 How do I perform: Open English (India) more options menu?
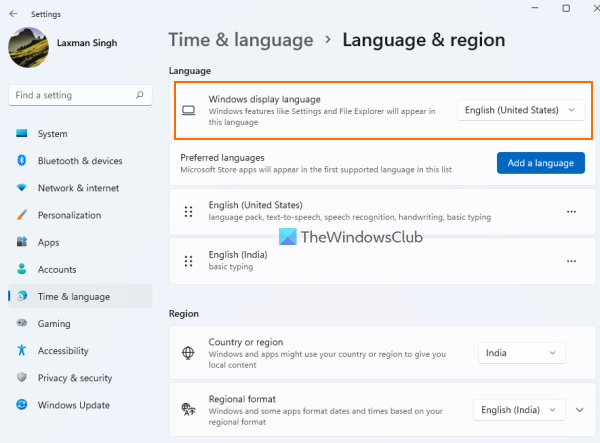pos(571,261)
